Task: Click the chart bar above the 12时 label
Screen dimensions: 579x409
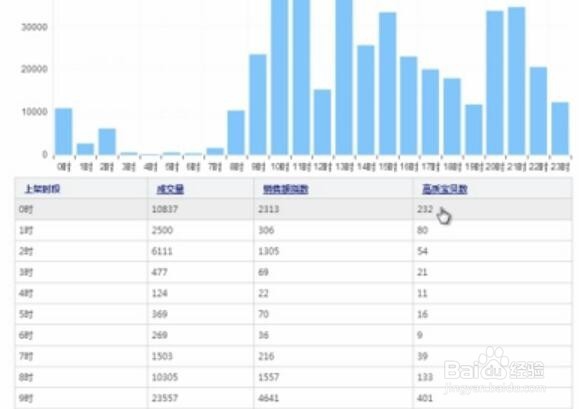Action: [322, 122]
